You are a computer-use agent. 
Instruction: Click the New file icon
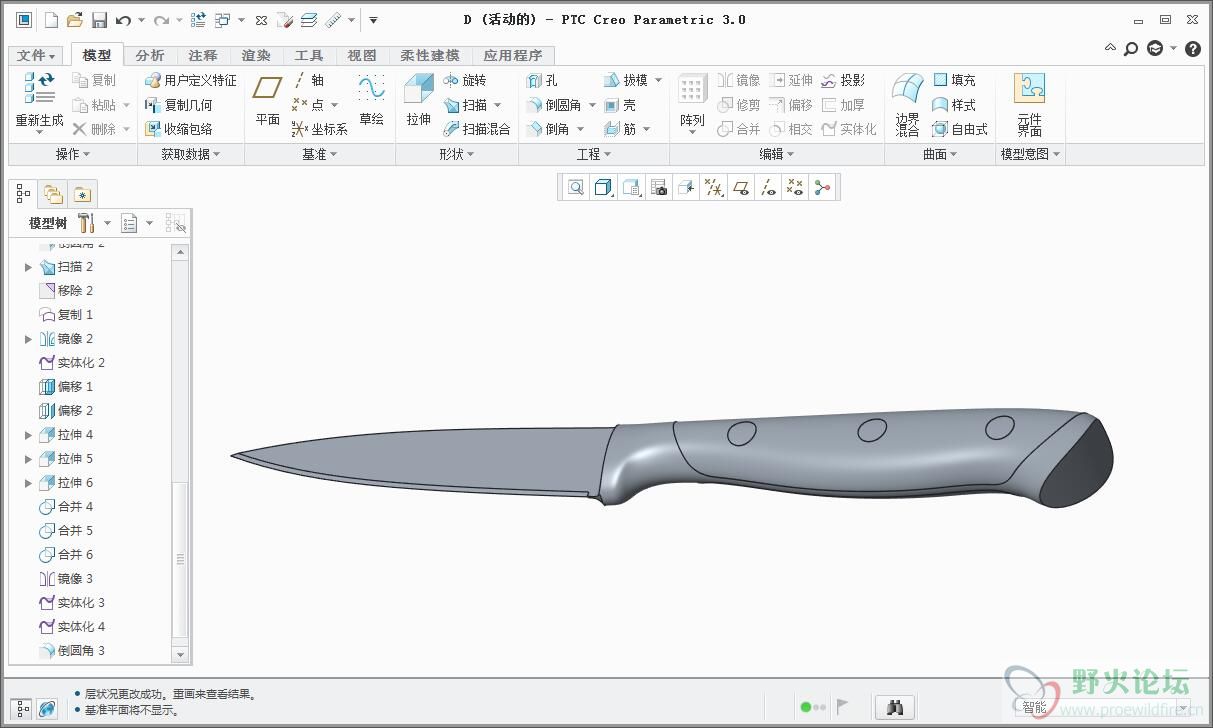(x=52, y=19)
